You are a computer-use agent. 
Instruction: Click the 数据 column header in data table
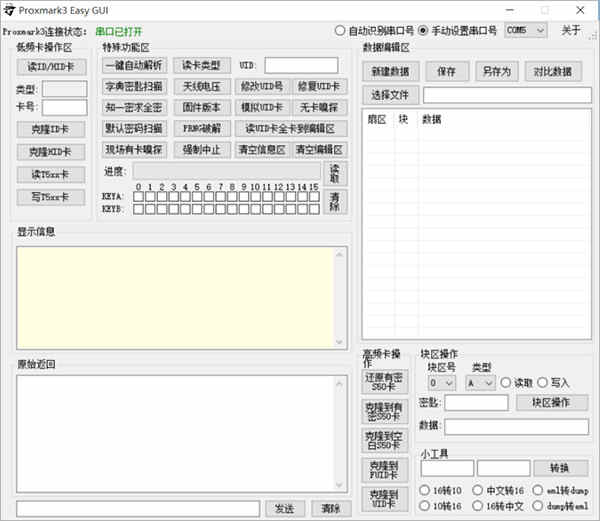click(x=432, y=119)
